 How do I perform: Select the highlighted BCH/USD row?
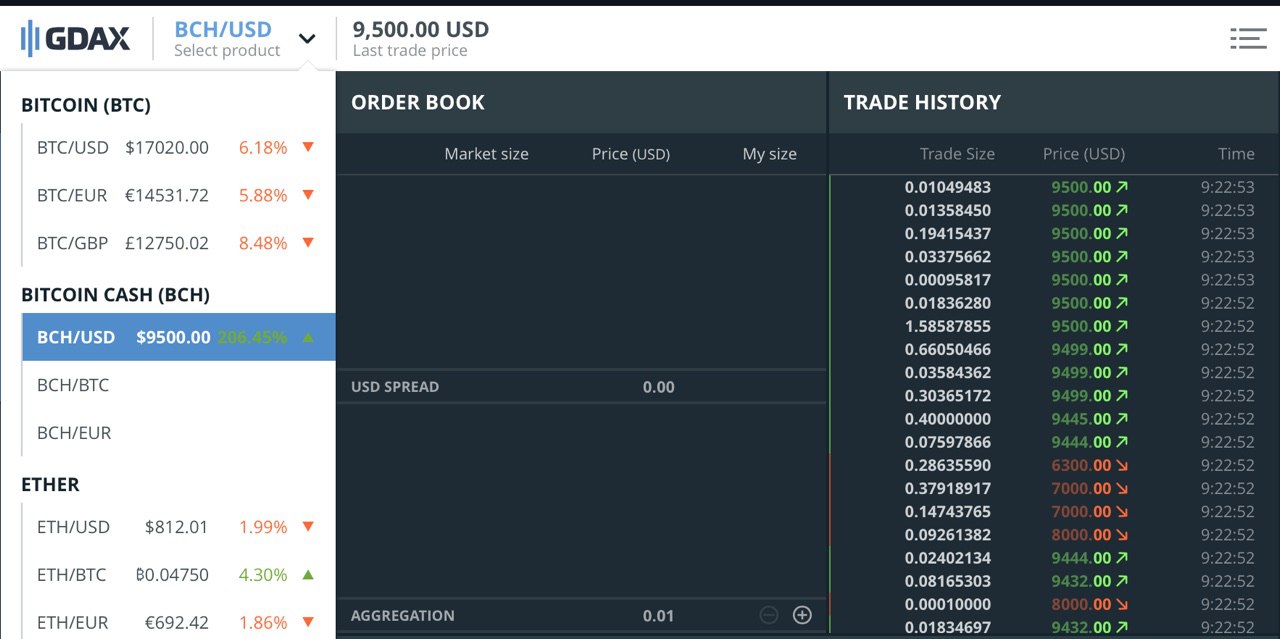(x=179, y=337)
